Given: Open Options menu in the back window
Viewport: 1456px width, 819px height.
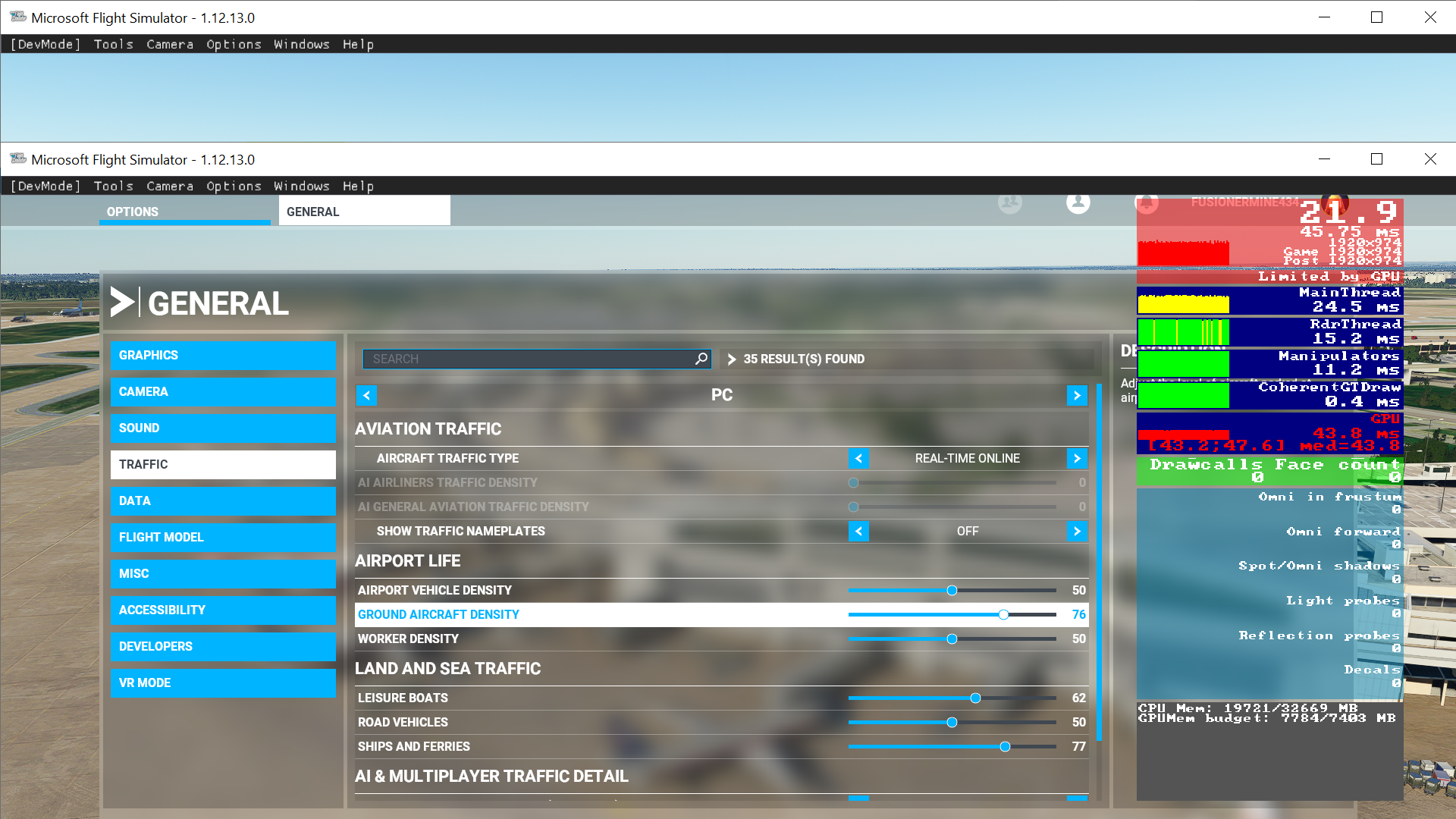Looking at the screenshot, I should click(234, 45).
